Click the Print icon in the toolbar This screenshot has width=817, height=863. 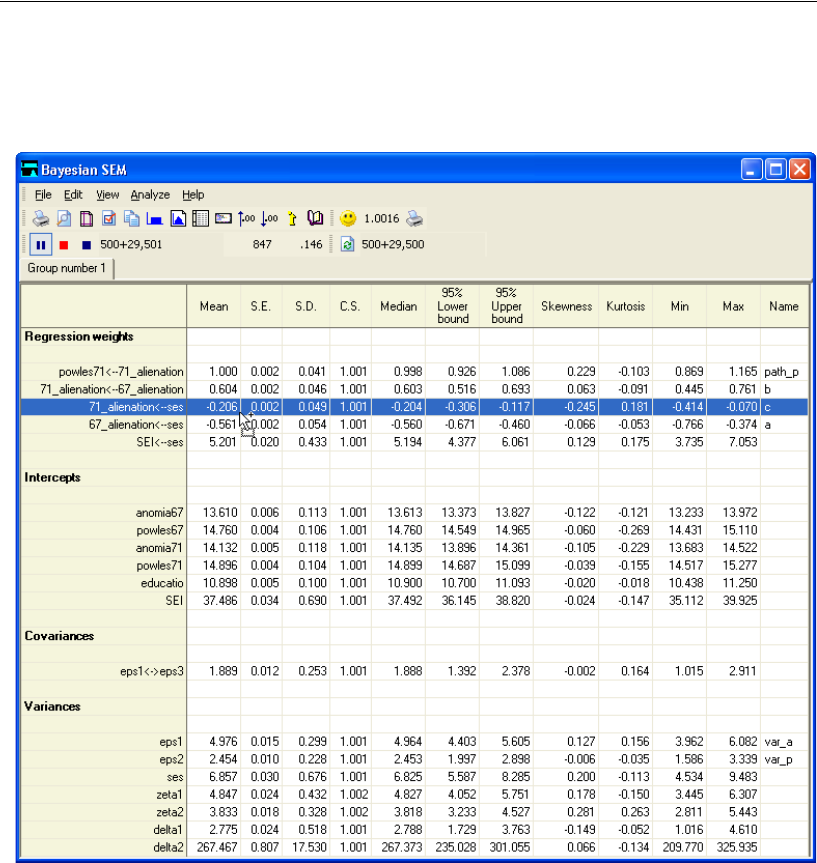(40, 218)
